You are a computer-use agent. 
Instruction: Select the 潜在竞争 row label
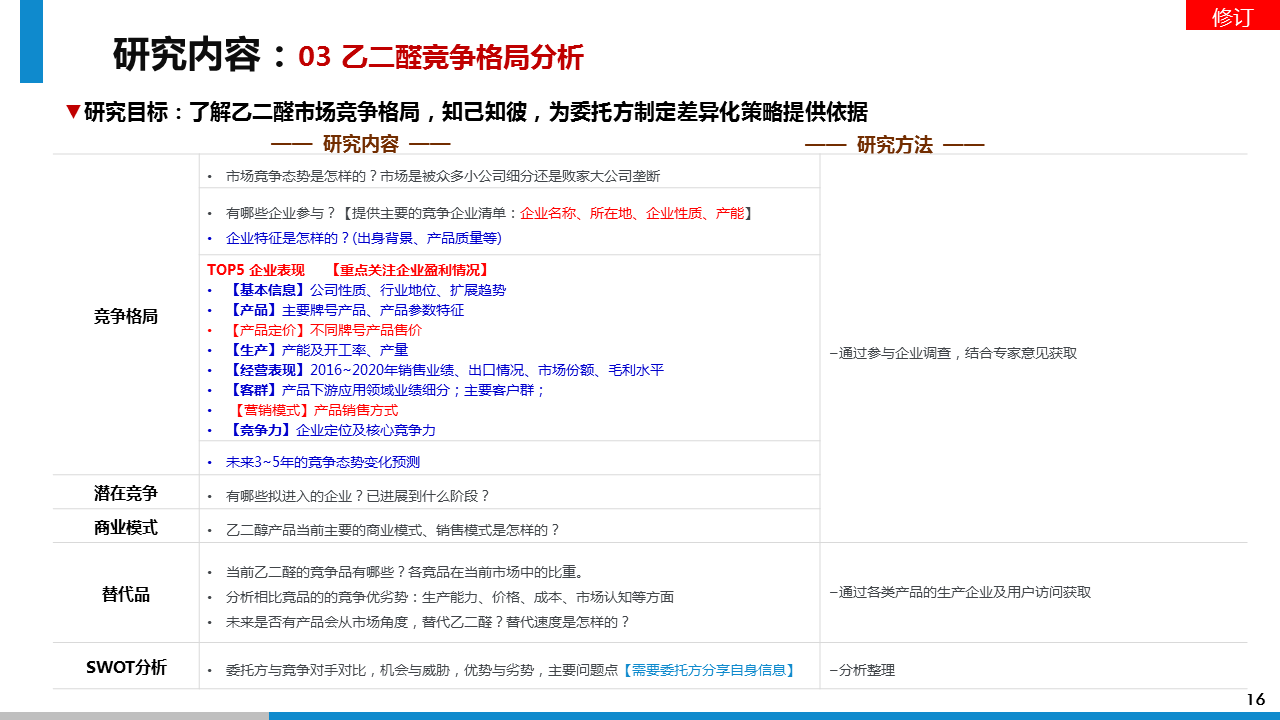pos(126,493)
